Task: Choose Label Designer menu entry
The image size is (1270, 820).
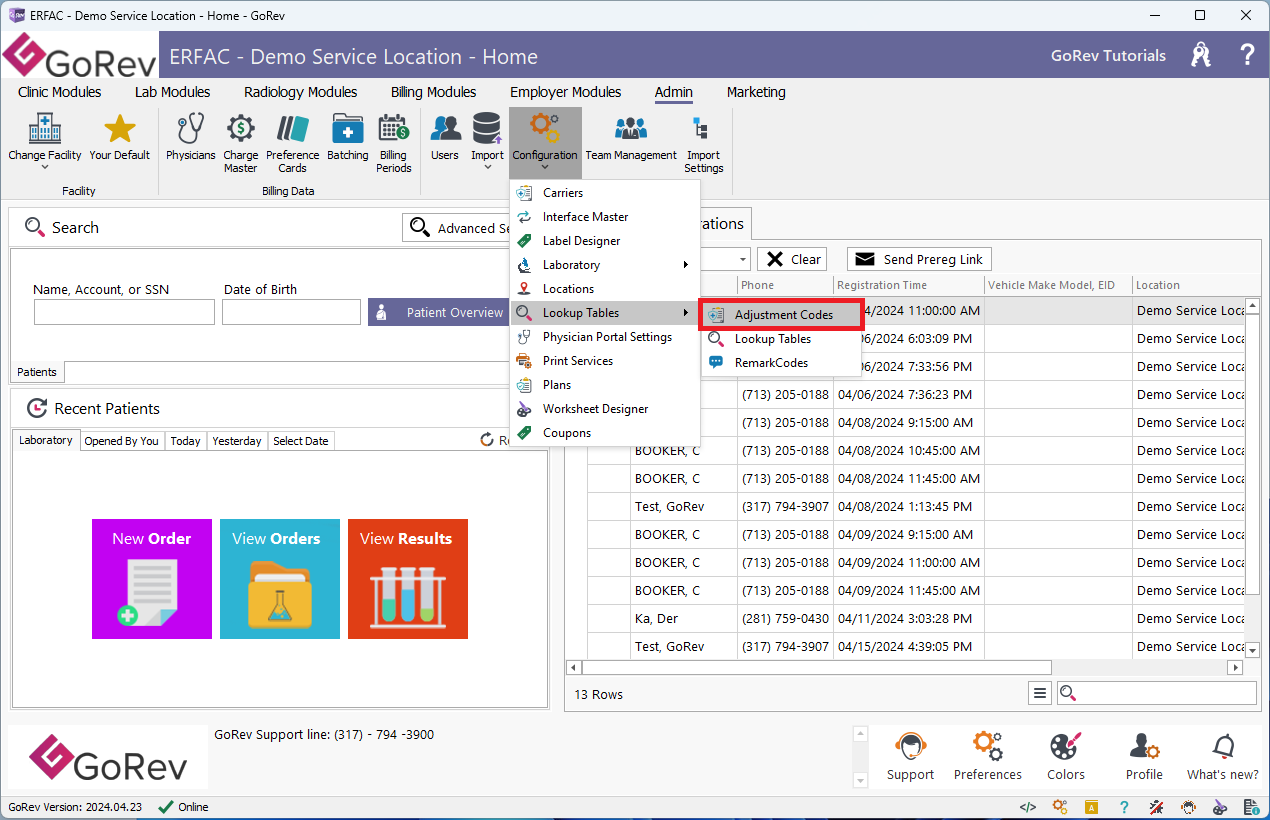Action: coord(604,241)
